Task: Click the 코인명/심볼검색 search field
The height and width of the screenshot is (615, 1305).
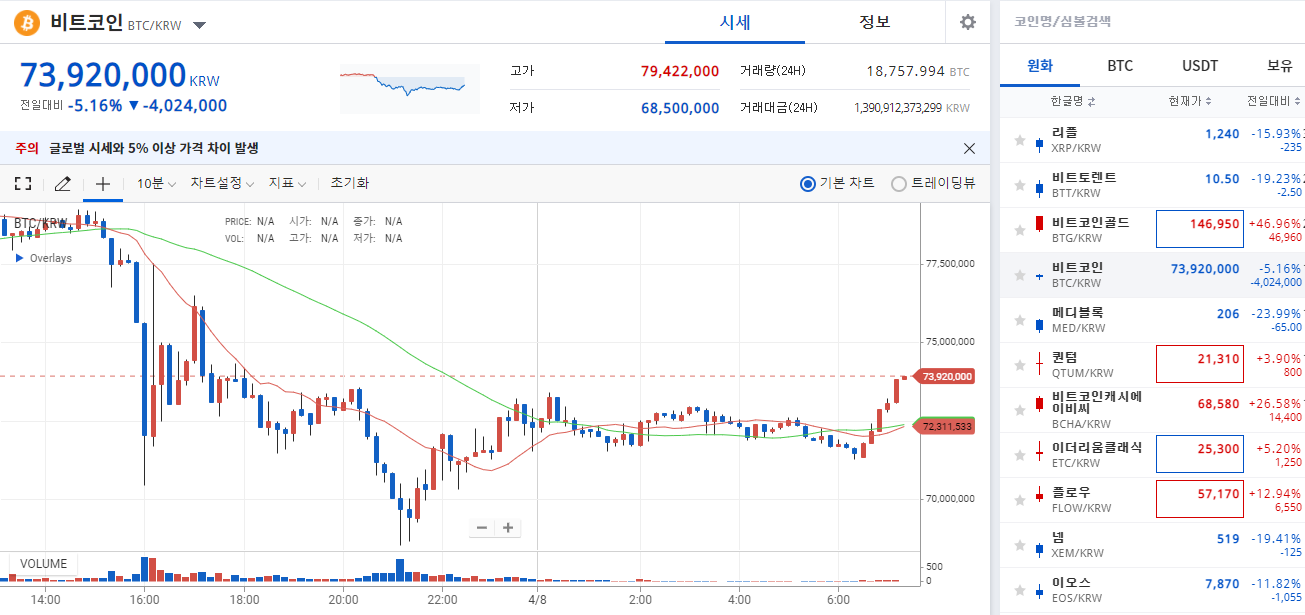Action: coord(1152,21)
